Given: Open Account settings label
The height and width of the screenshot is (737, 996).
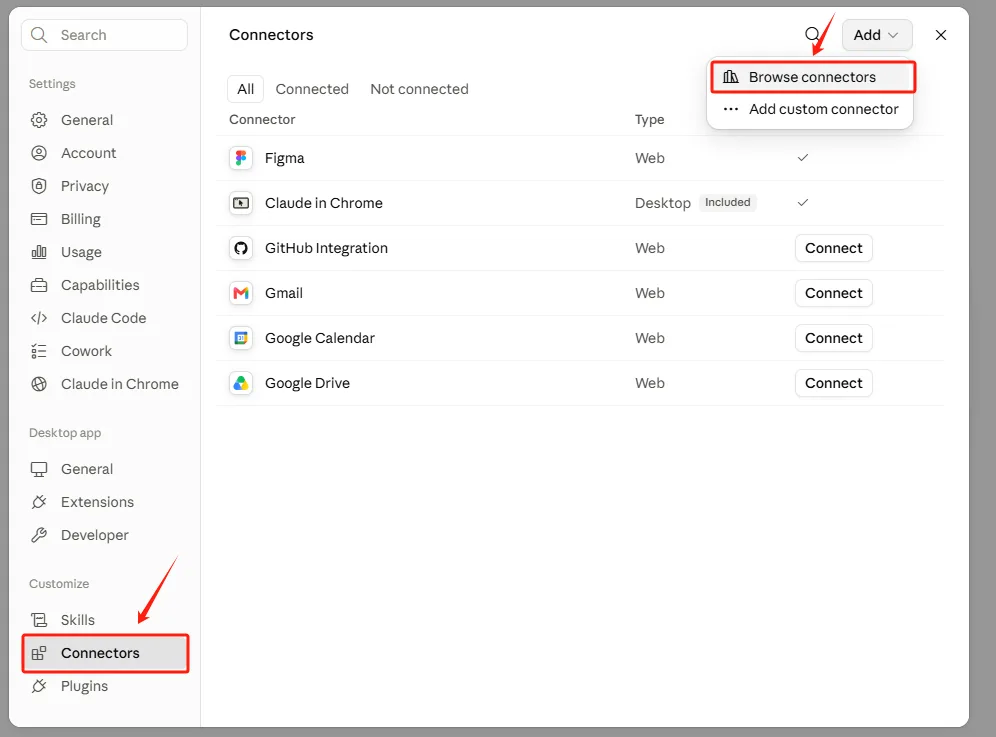Looking at the screenshot, I should click(x=88, y=153).
